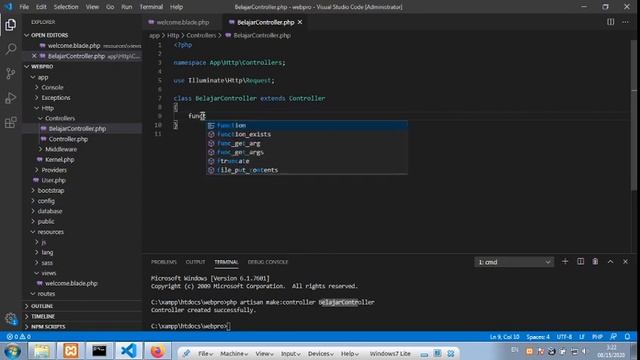Image resolution: width=640 pixels, height=360 pixels.
Task: Switch to welcome.blade.php editor tab
Action: 182,22
